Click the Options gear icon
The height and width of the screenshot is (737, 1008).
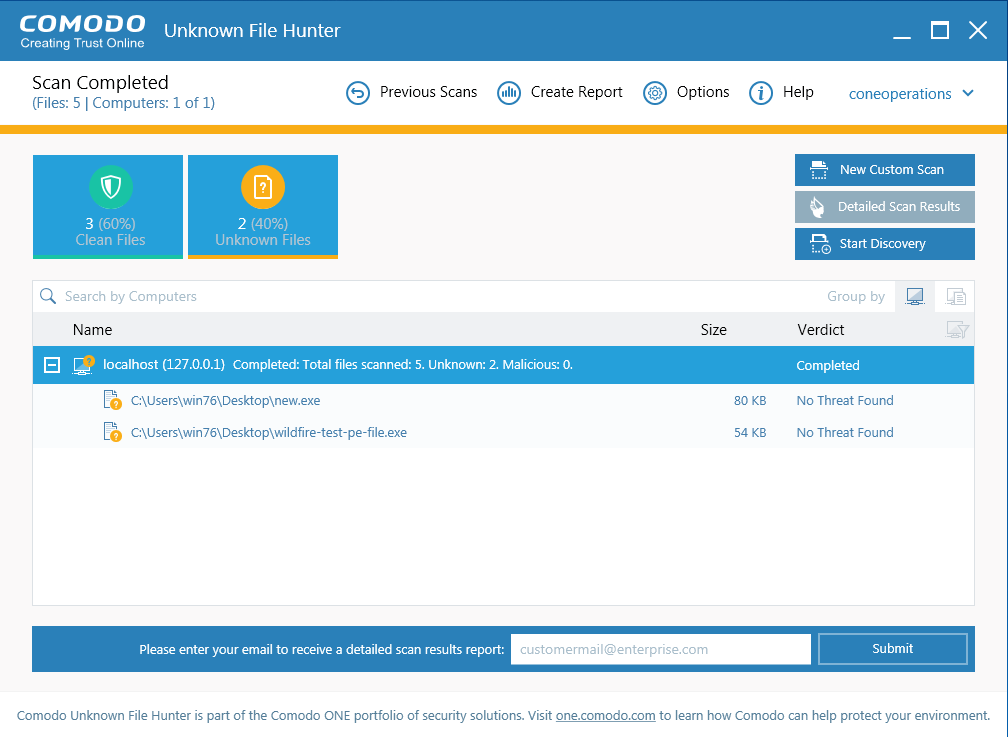pos(654,93)
